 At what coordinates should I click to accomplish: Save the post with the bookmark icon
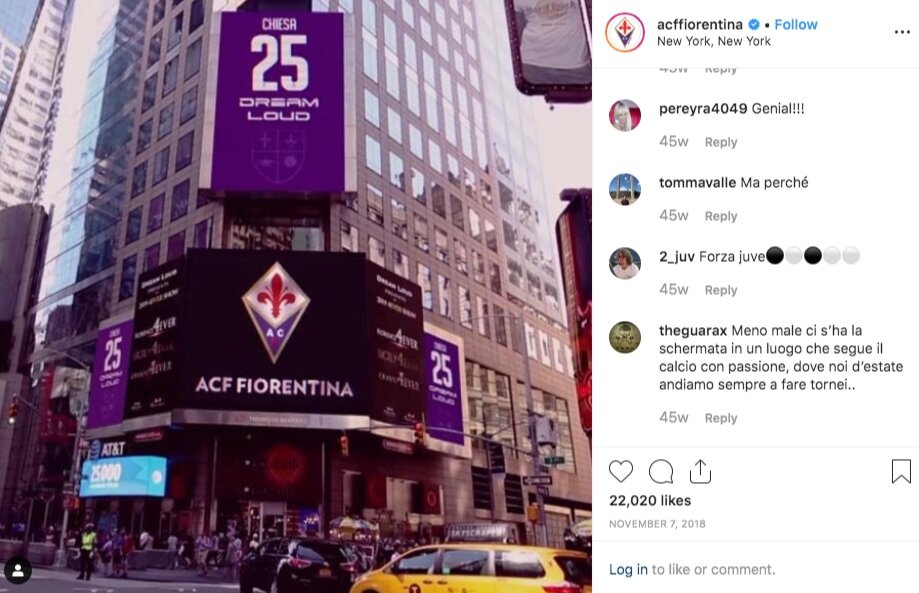[x=901, y=471]
